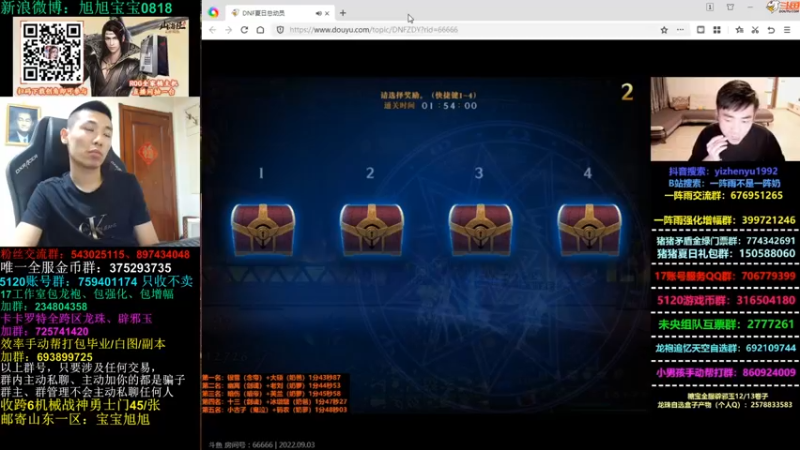Select treasure chest number 1

pos(263,229)
